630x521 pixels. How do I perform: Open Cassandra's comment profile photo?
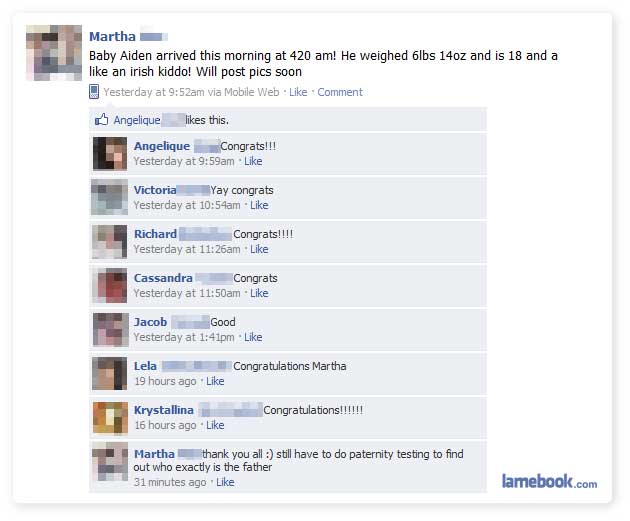coord(110,286)
